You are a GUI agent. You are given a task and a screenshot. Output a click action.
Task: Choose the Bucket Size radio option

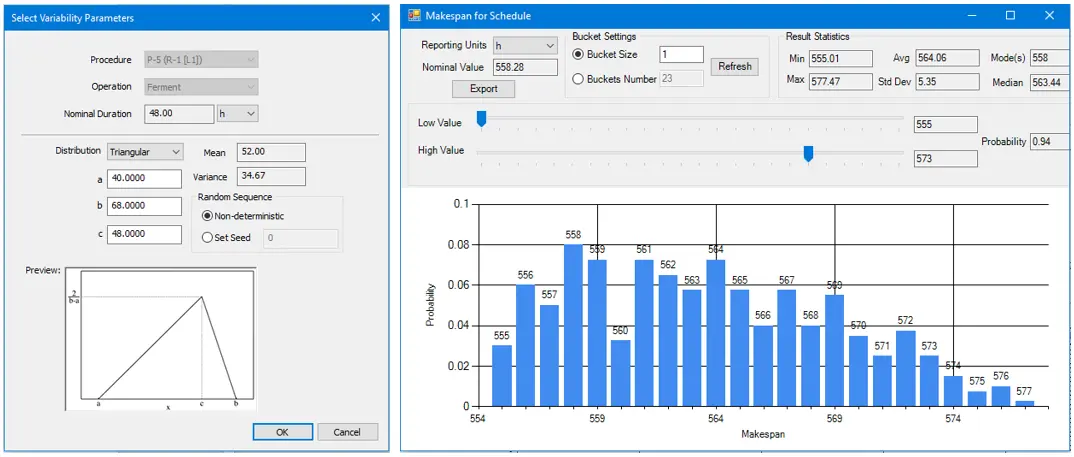point(579,54)
